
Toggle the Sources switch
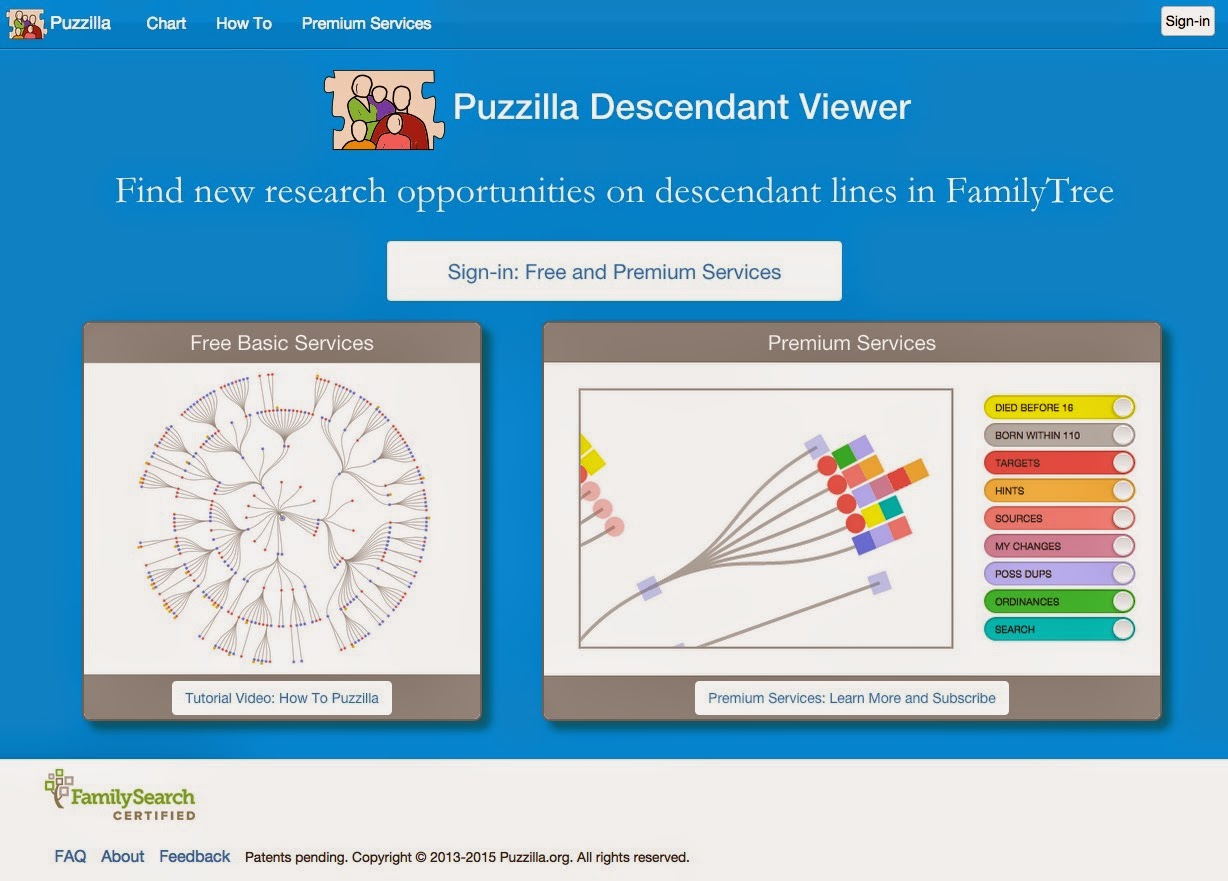(x=1060, y=518)
